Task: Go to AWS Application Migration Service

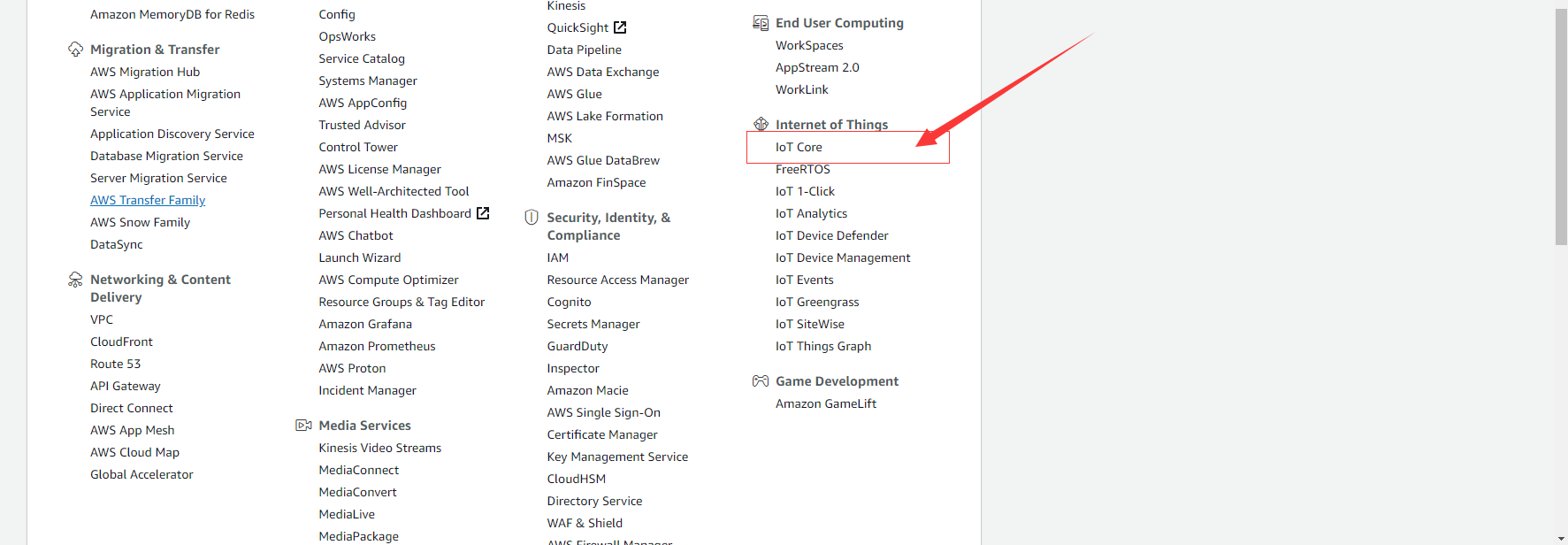Action: pyautogui.click(x=165, y=103)
